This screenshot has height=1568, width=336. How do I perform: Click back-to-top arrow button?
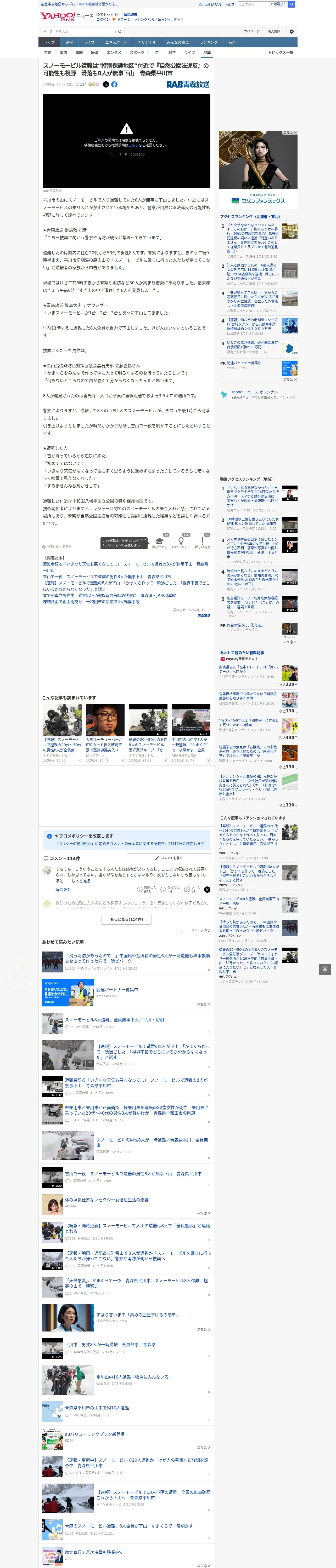click(x=325, y=969)
